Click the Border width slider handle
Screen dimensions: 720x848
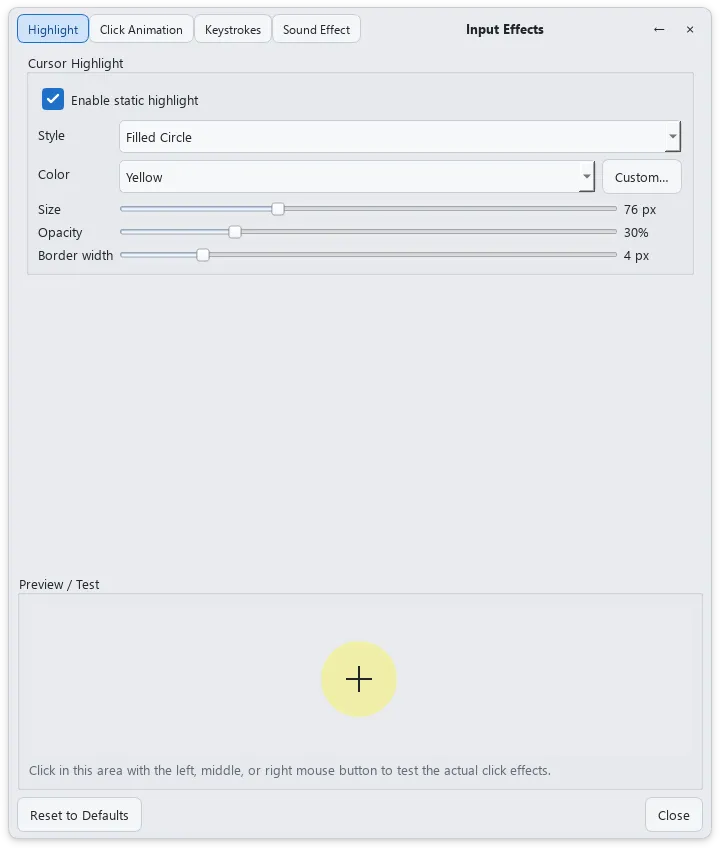click(x=202, y=255)
